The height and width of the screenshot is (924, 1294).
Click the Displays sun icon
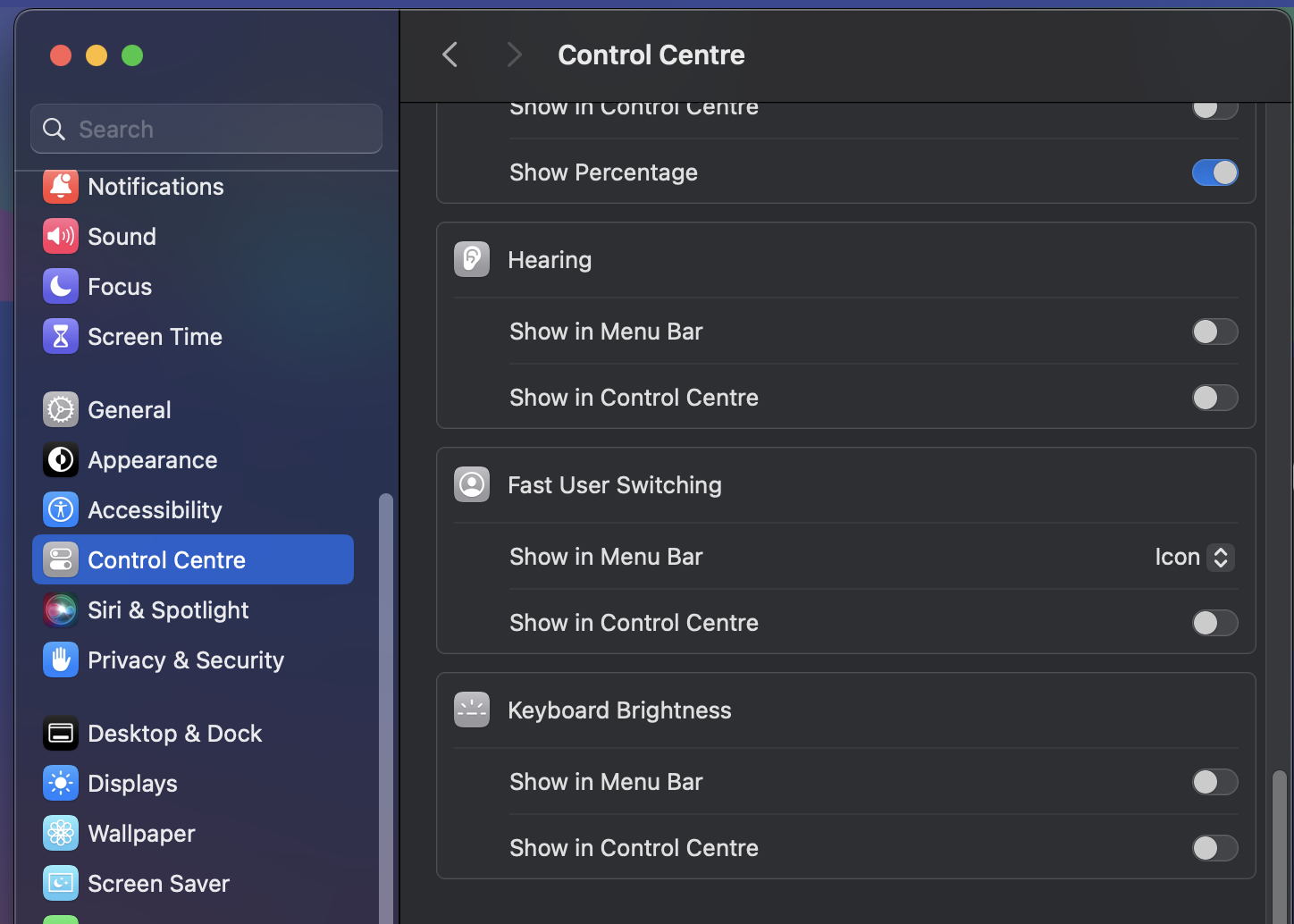click(x=61, y=784)
